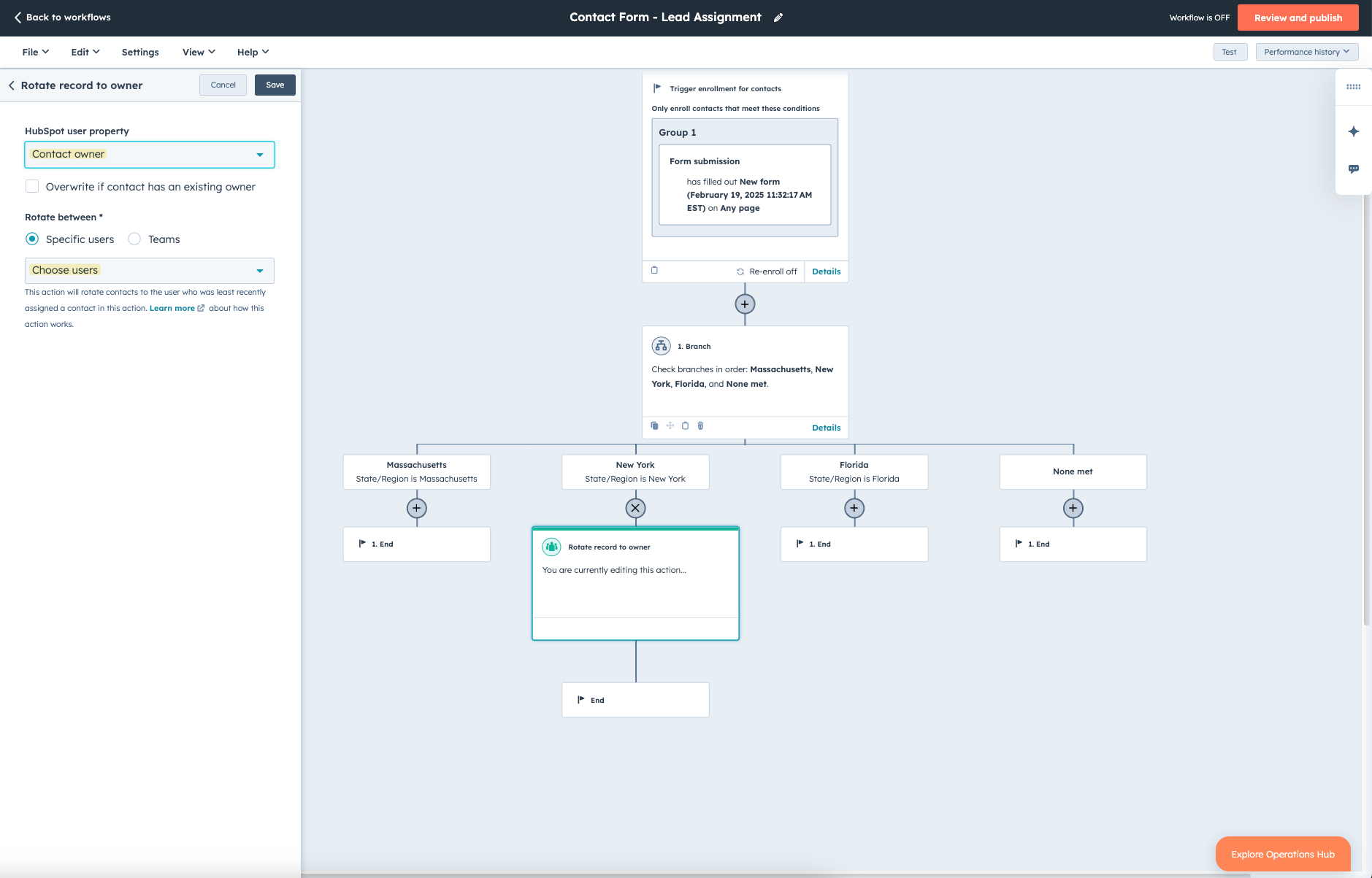Click the back arrow beside Rotate record to owner
This screenshot has width=1372, height=878.
click(x=12, y=85)
